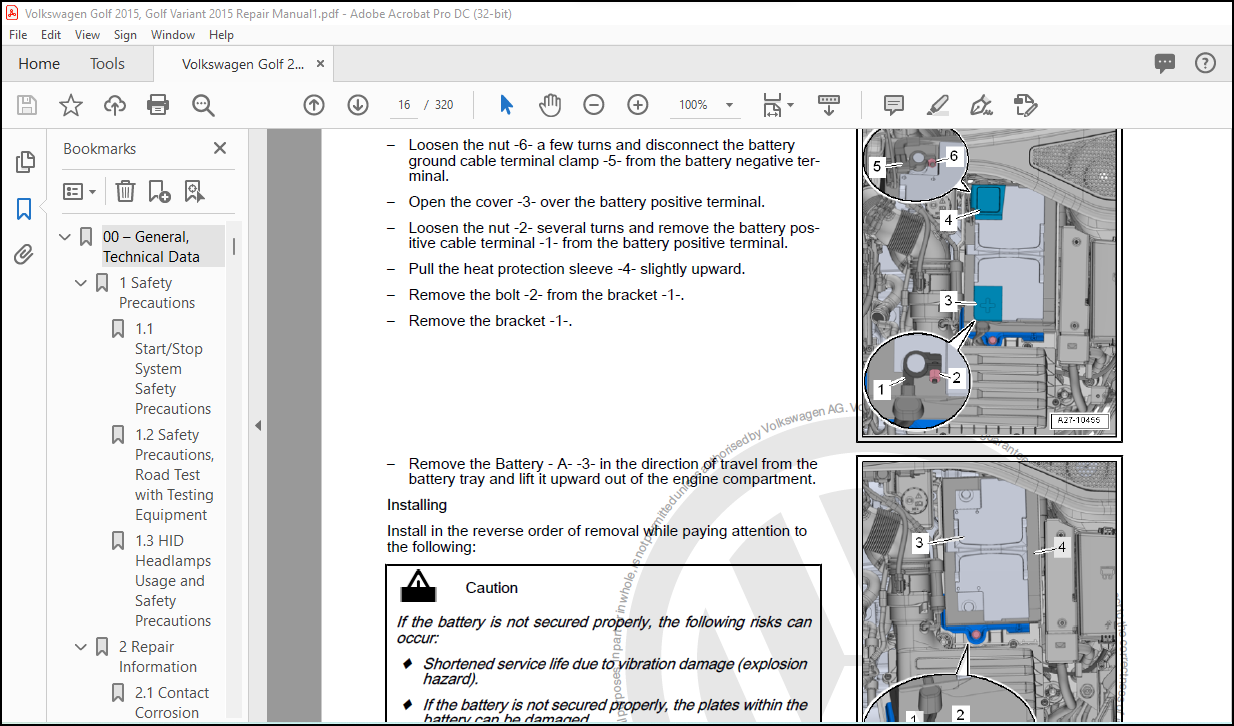1234x726 pixels.
Task: Toggle the Bookmarks panel icon in sidebar
Action: (24, 209)
